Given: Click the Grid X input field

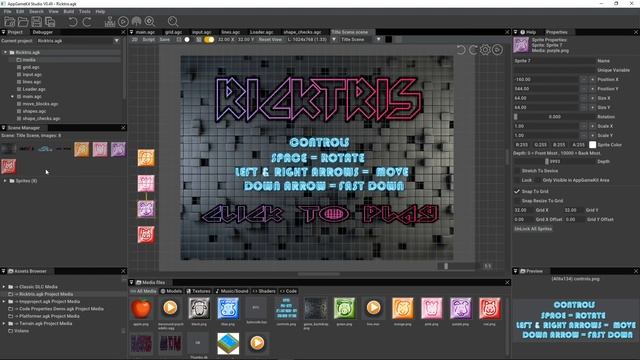Looking at the screenshot, I should 523,210.
